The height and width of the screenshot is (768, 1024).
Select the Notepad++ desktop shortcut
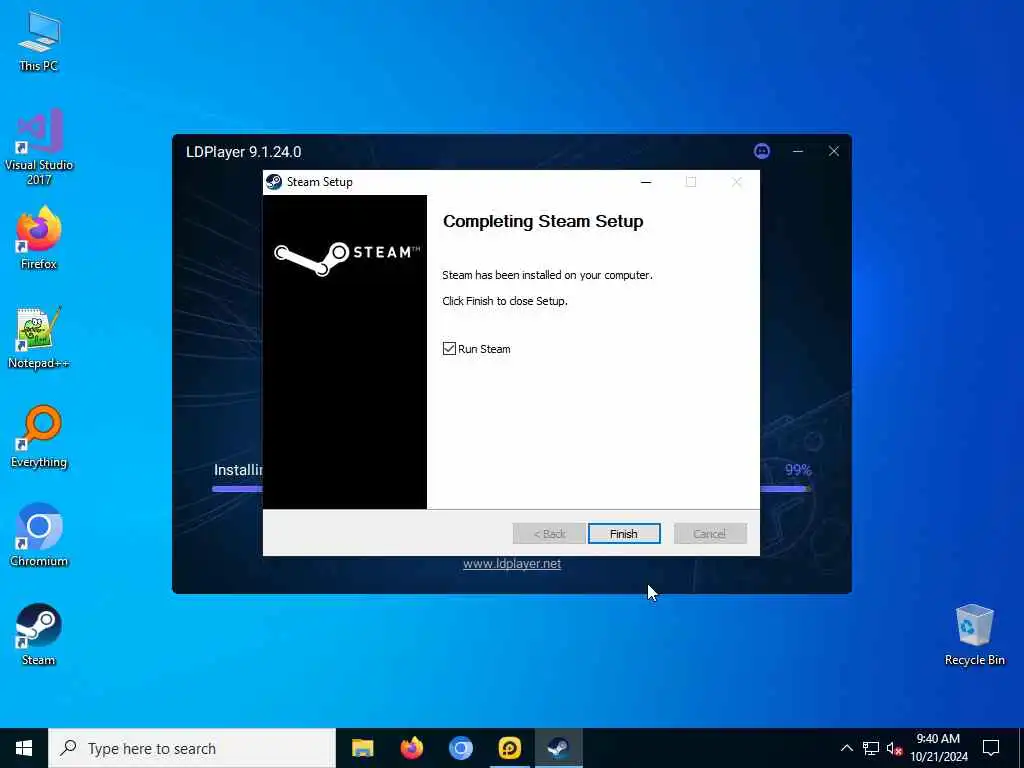click(39, 338)
